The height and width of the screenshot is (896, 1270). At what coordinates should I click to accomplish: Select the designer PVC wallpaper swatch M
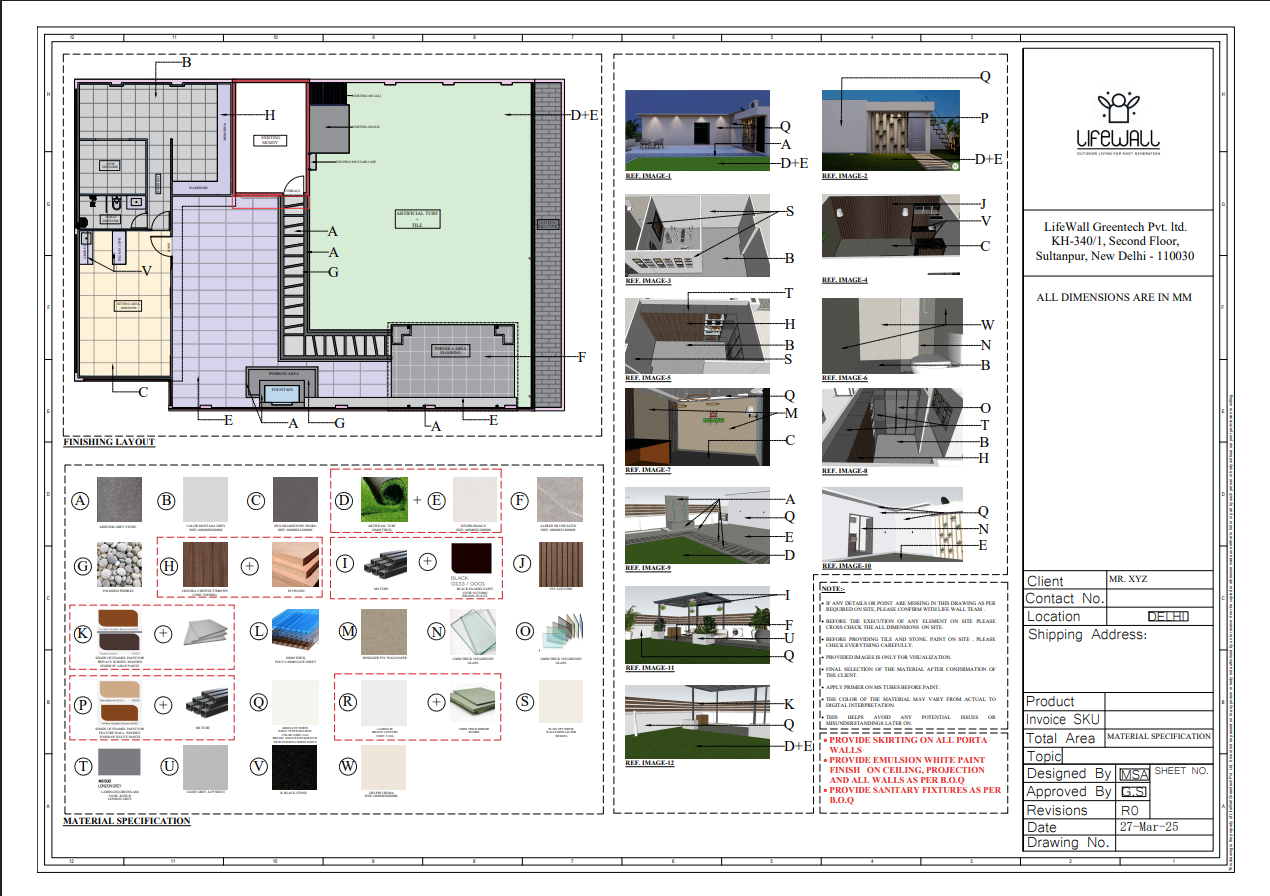point(384,632)
